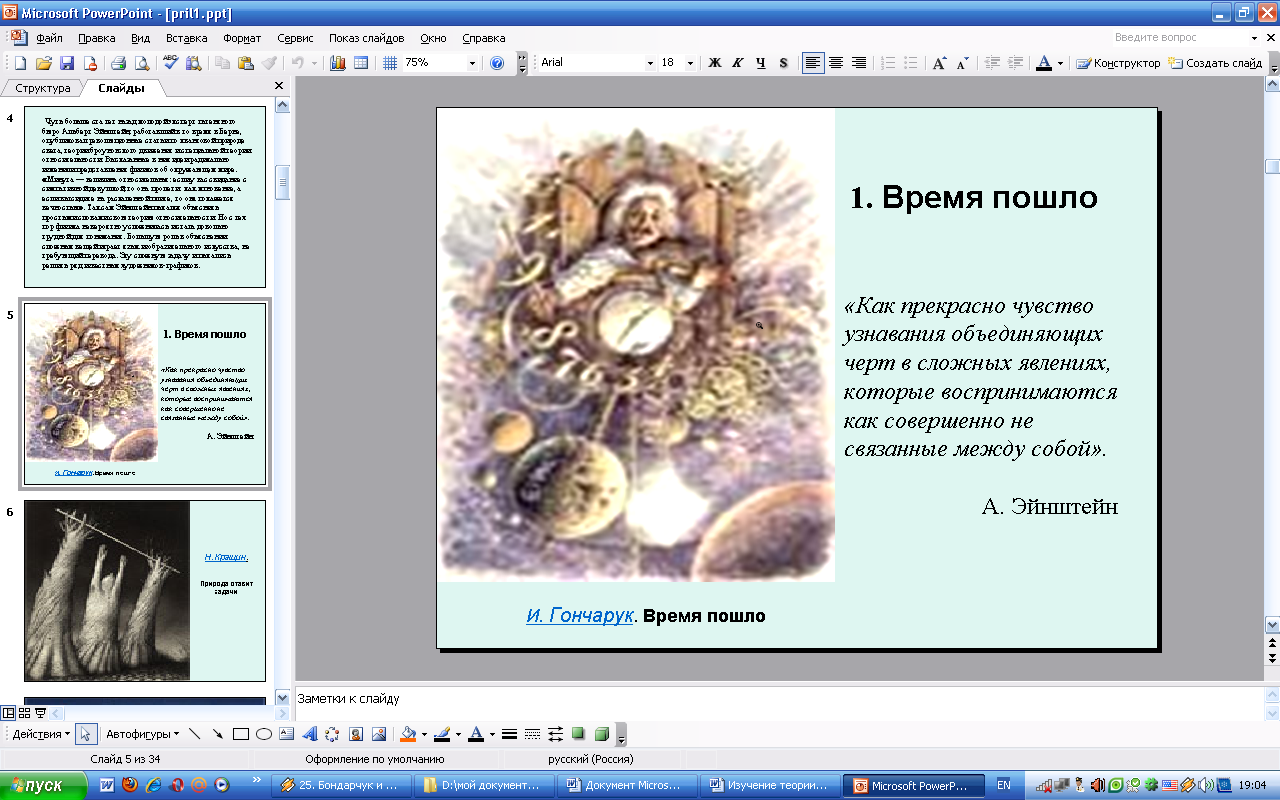Switch to slide sorter view
This screenshot has width=1280, height=800.
coord(25,713)
